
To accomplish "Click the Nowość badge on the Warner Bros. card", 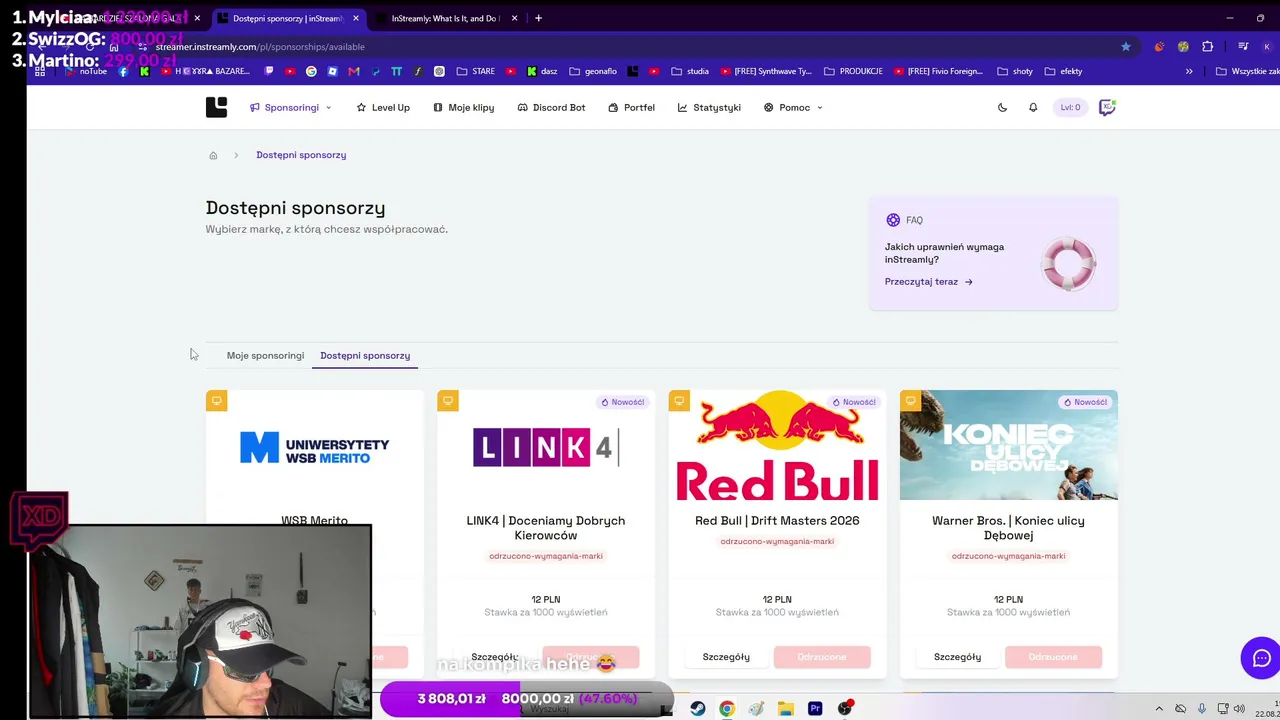I will click(1085, 402).
